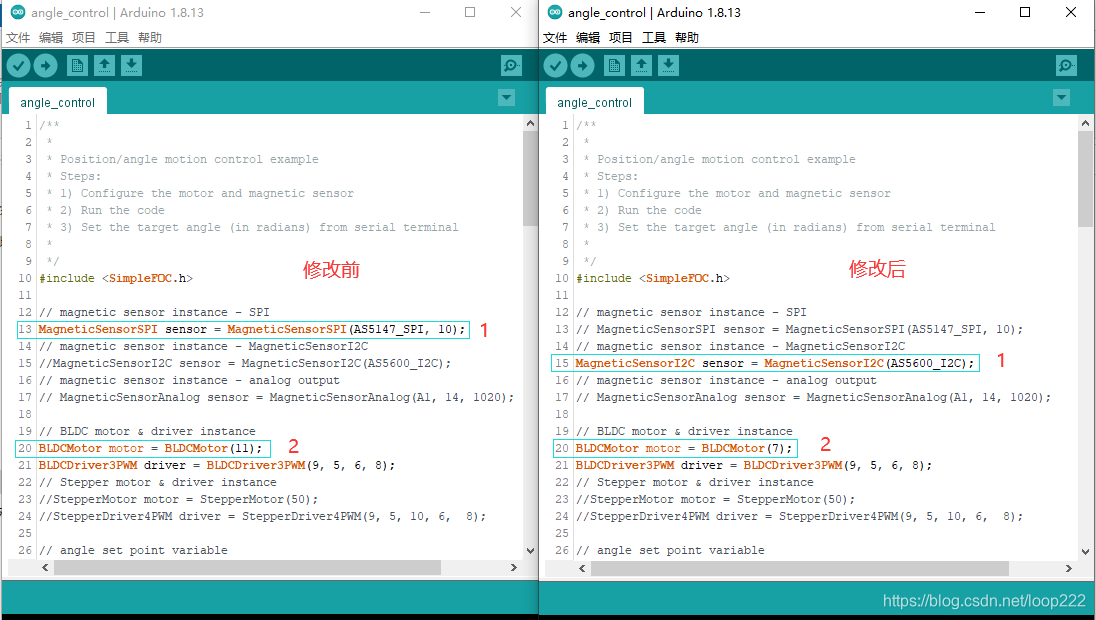The image size is (1096, 620).
Task: Click scroll-right arrow in right editor
Action: (1069, 568)
